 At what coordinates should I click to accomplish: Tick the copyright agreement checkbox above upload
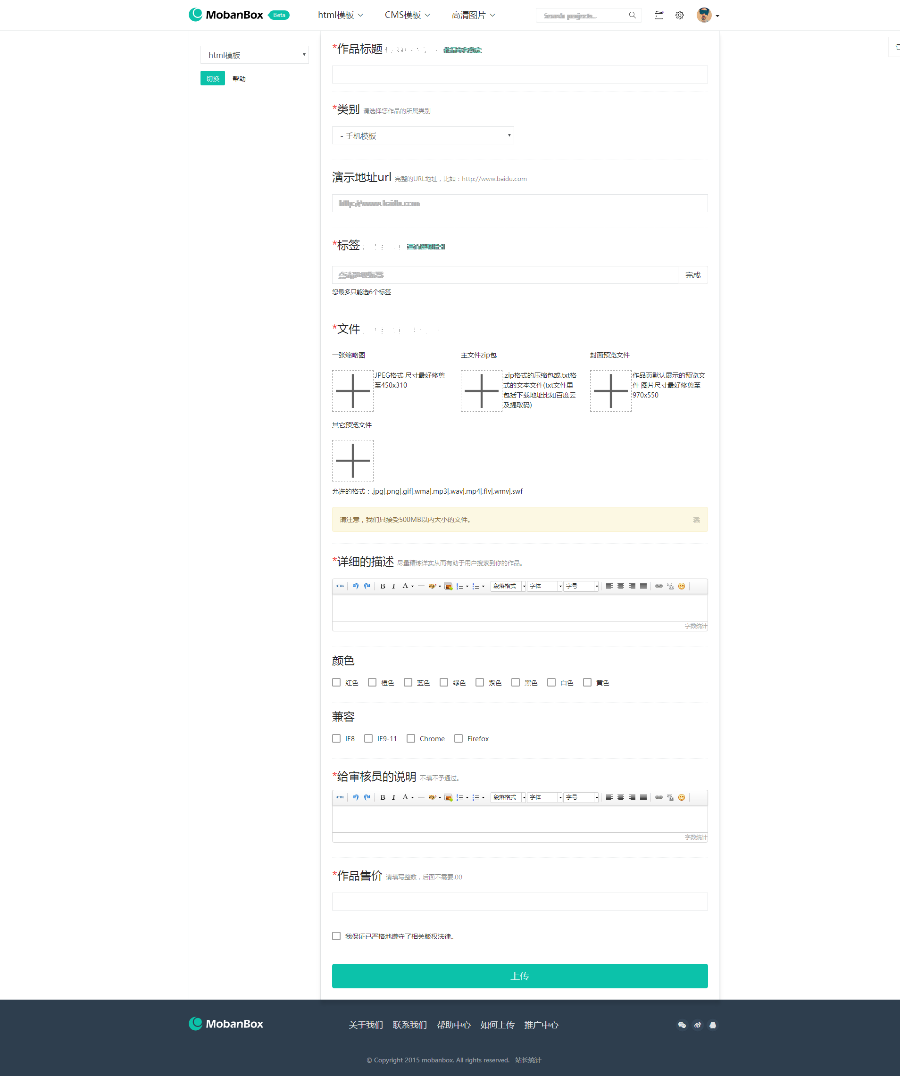coord(336,936)
